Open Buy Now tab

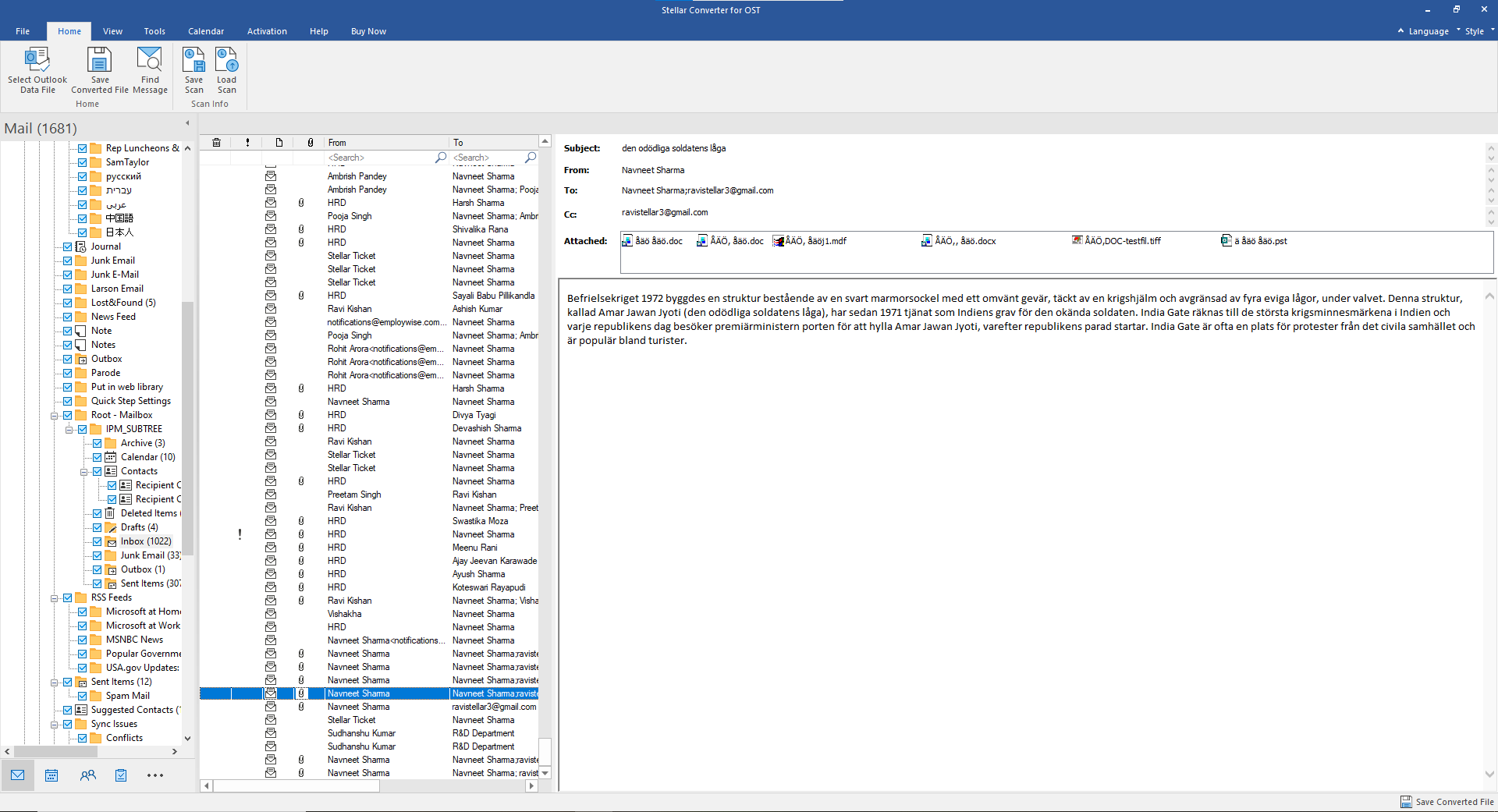point(368,31)
